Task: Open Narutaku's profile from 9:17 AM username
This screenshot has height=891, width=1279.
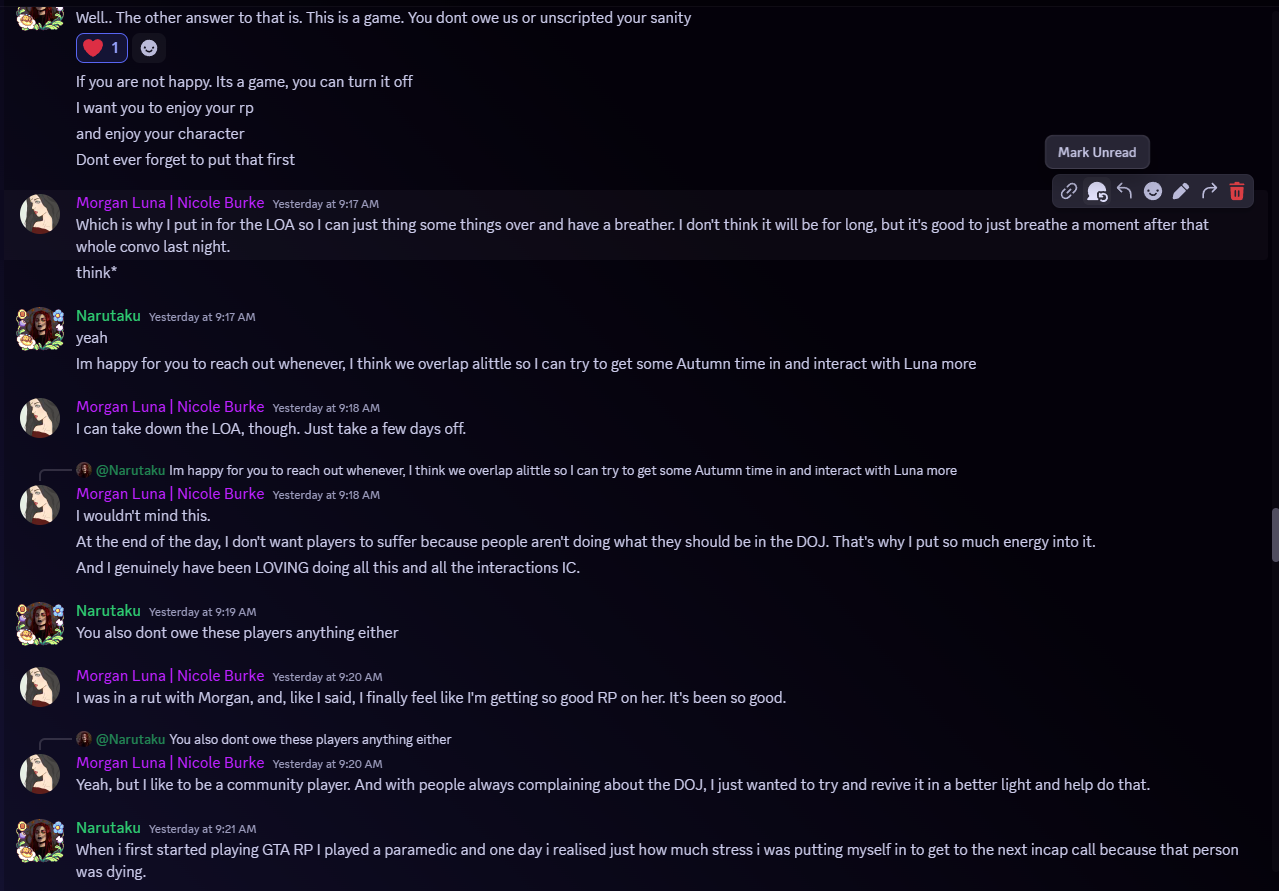Action: click(x=108, y=315)
